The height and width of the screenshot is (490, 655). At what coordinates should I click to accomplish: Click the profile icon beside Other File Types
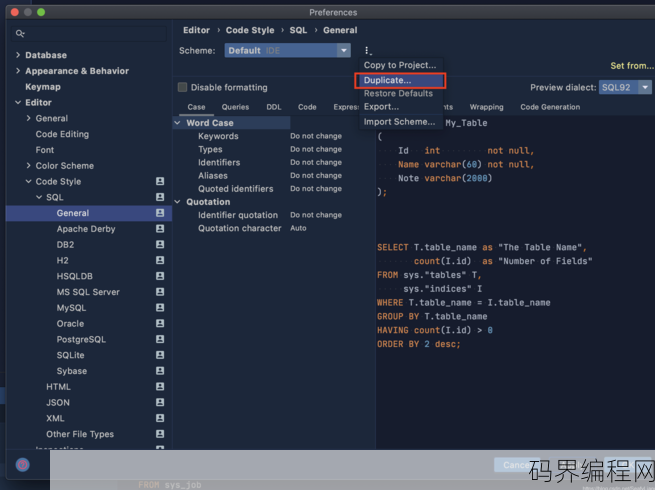click(160, 434)
